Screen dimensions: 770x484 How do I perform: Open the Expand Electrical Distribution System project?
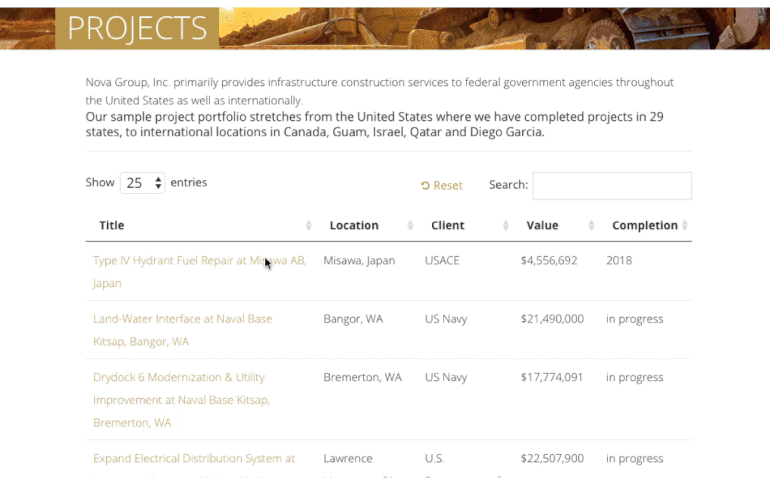pos(194,459)
